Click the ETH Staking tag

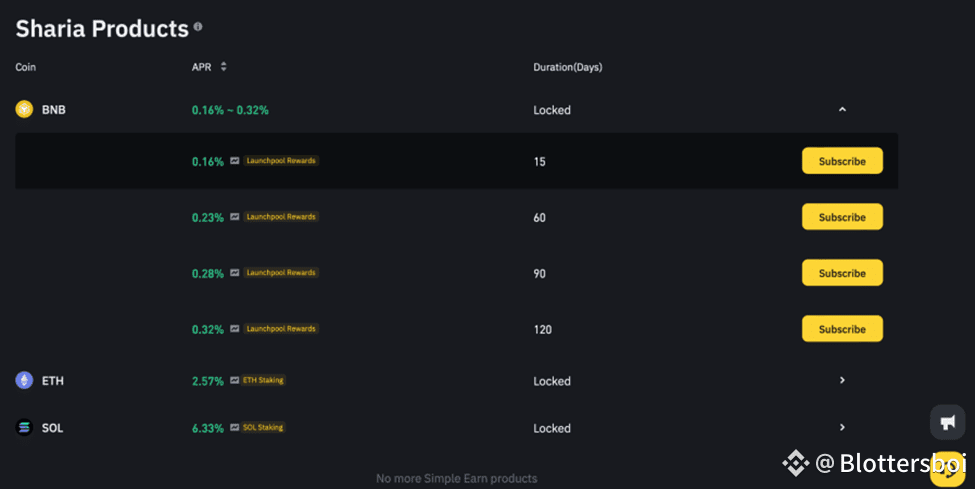point(264,380)
